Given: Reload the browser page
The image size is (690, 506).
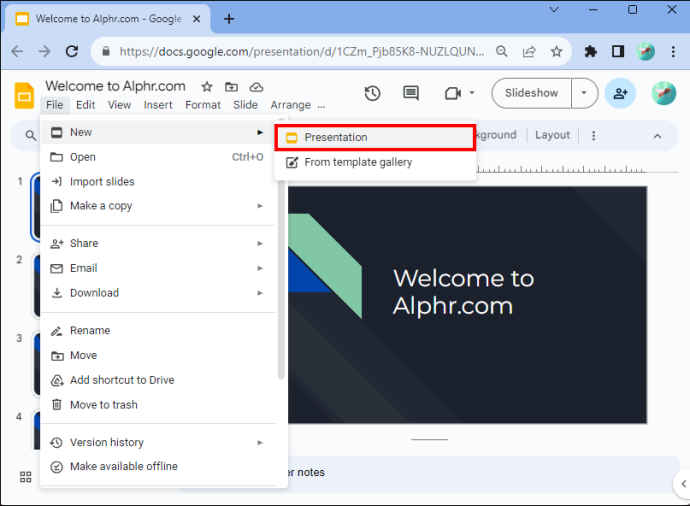Looking at the screenshot, I should (x=72, y=51).
